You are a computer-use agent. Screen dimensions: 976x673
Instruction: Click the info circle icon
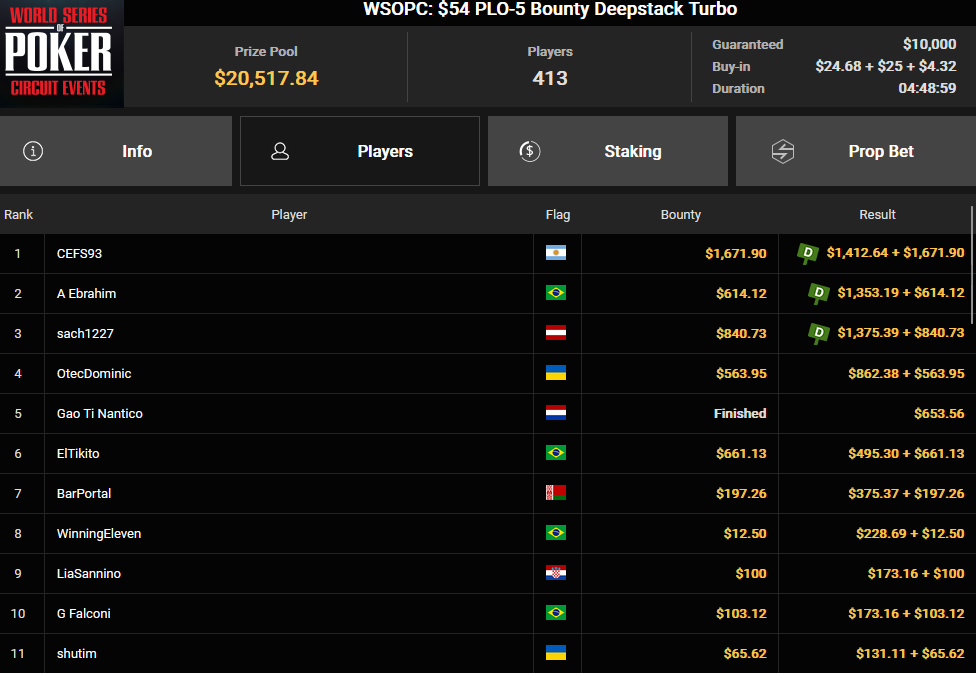tap(33, 151)
